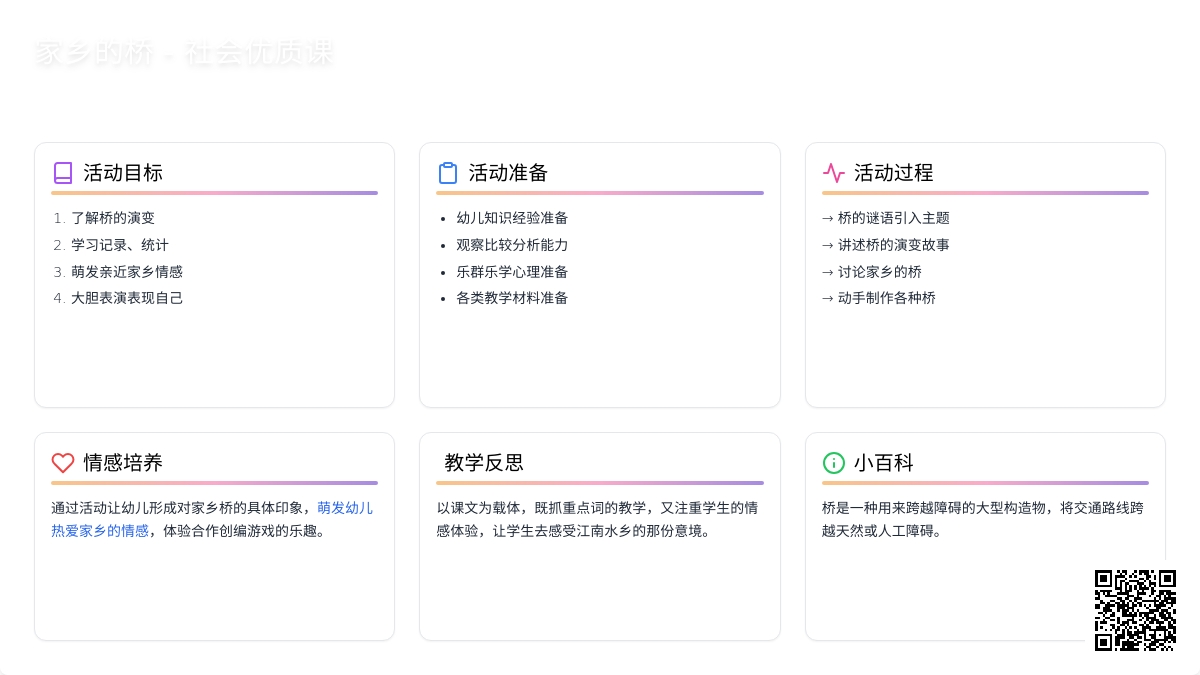This screenshot has height=675, width=1200.
Task: Select the 小百科 card heading
Action: point(884,463)
